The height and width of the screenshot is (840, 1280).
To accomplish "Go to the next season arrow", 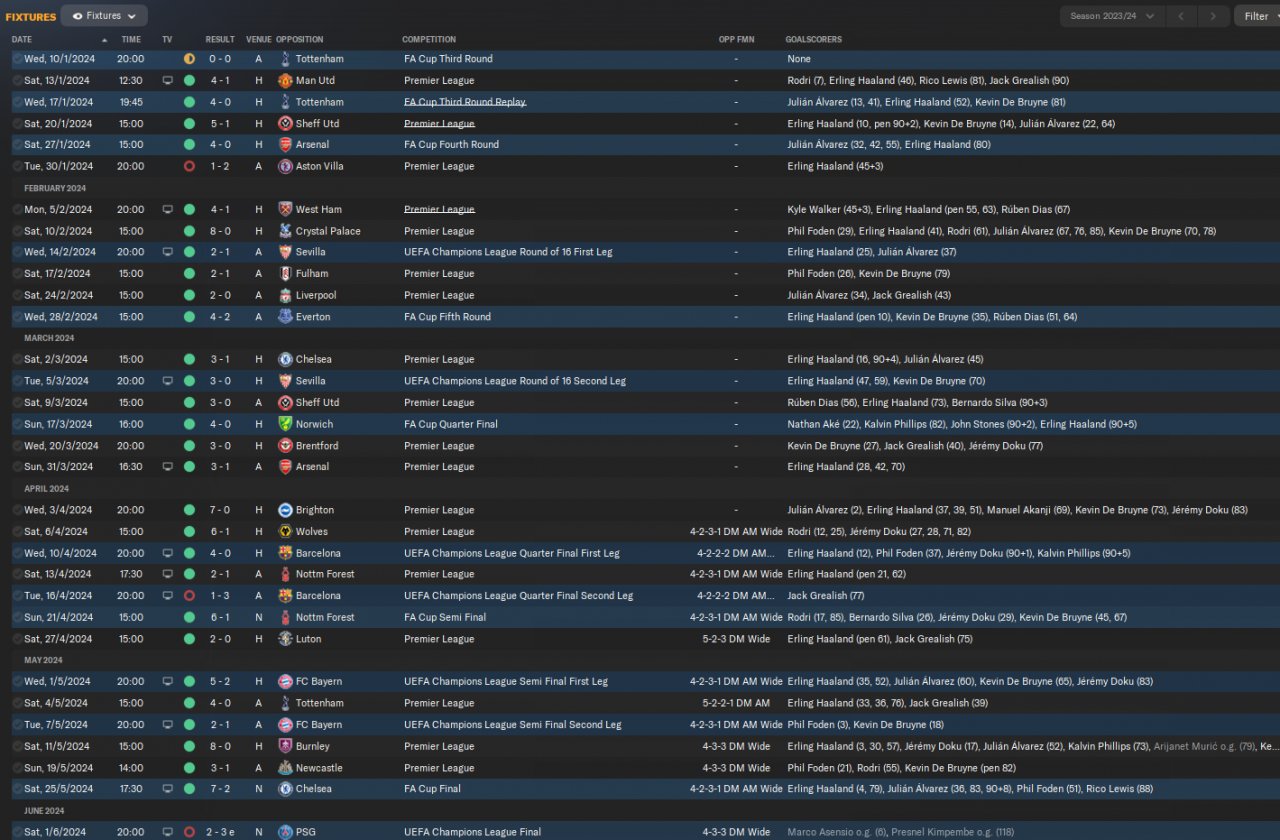I will [1214, 16].
